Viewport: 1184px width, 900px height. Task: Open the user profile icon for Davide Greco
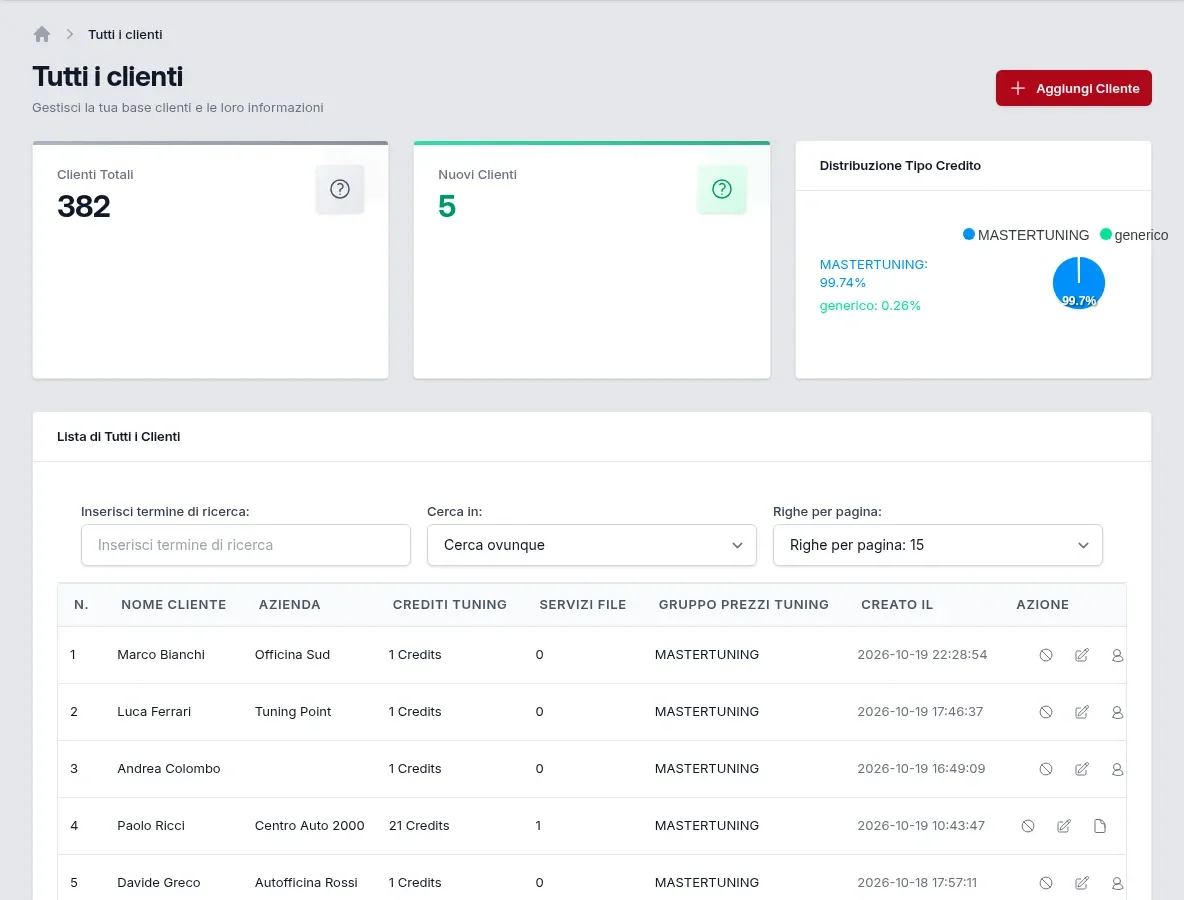(x=1118, y=883)
